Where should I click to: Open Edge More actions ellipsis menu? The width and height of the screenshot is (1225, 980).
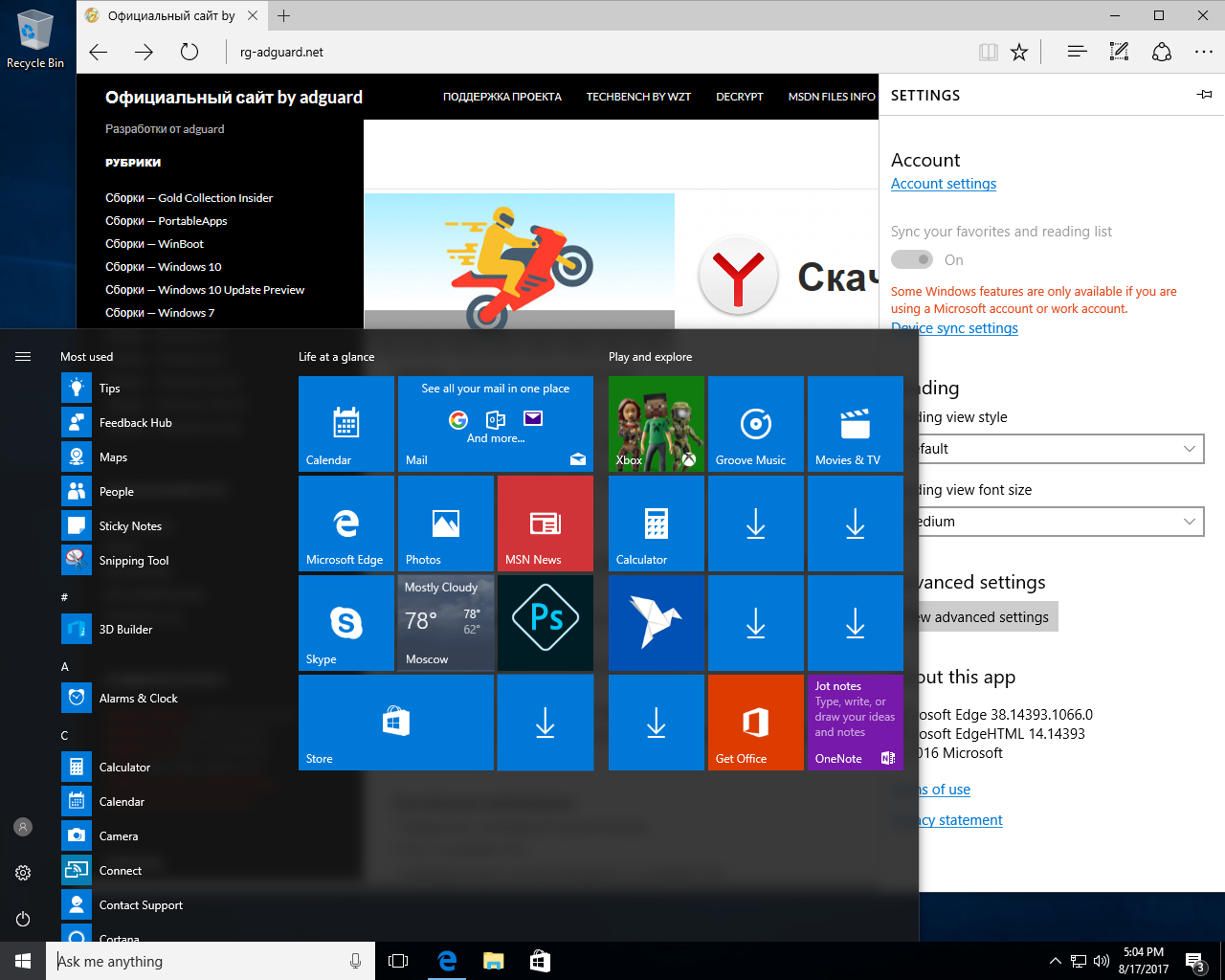tap(1204, 52)
